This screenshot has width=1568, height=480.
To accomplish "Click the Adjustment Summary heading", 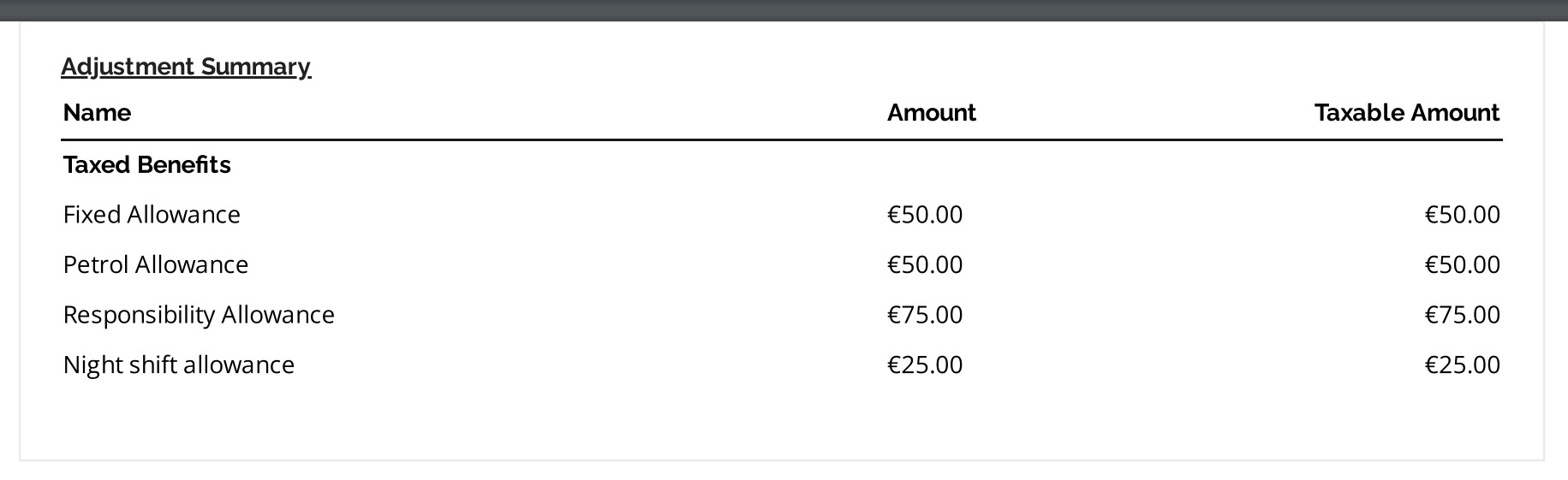I will pyautogui.click(x=186, y=67).
